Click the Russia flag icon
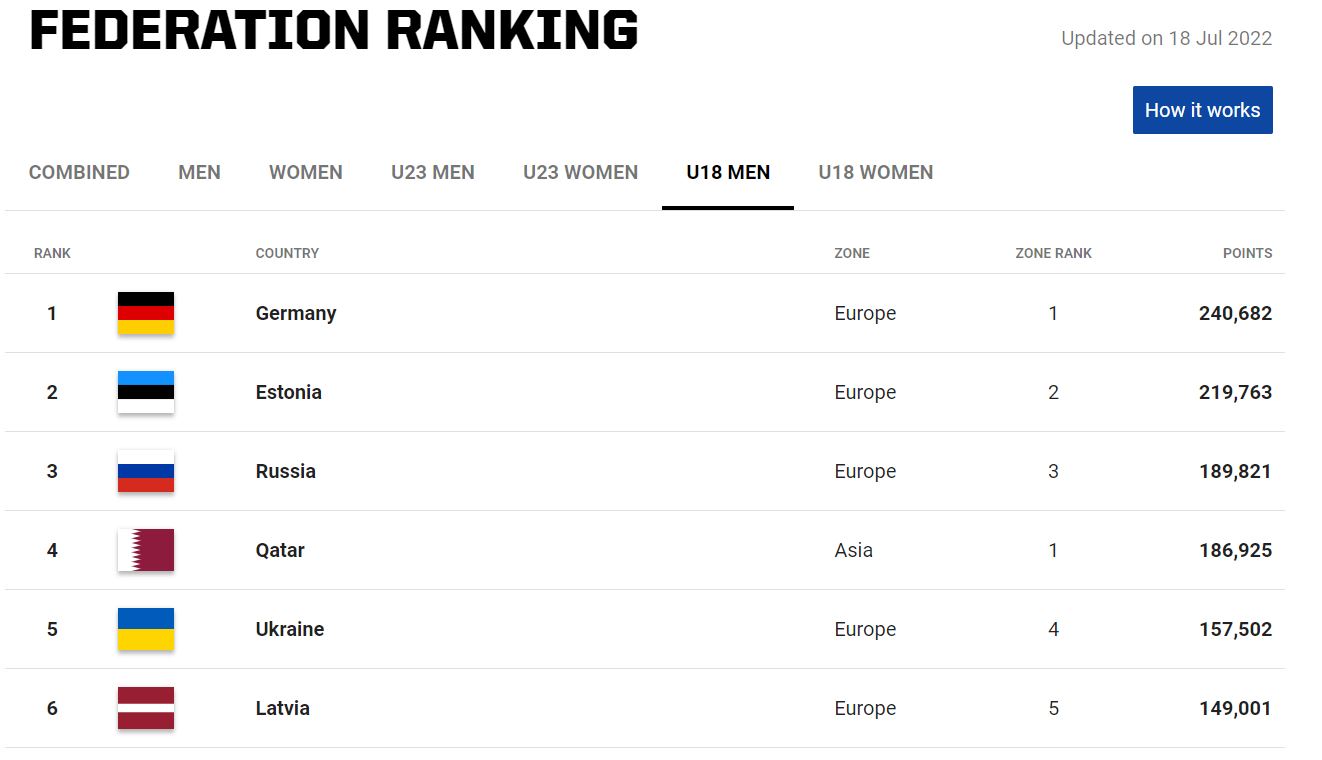The width and height of the screenshot is (1322, 760). click(146, 471)
